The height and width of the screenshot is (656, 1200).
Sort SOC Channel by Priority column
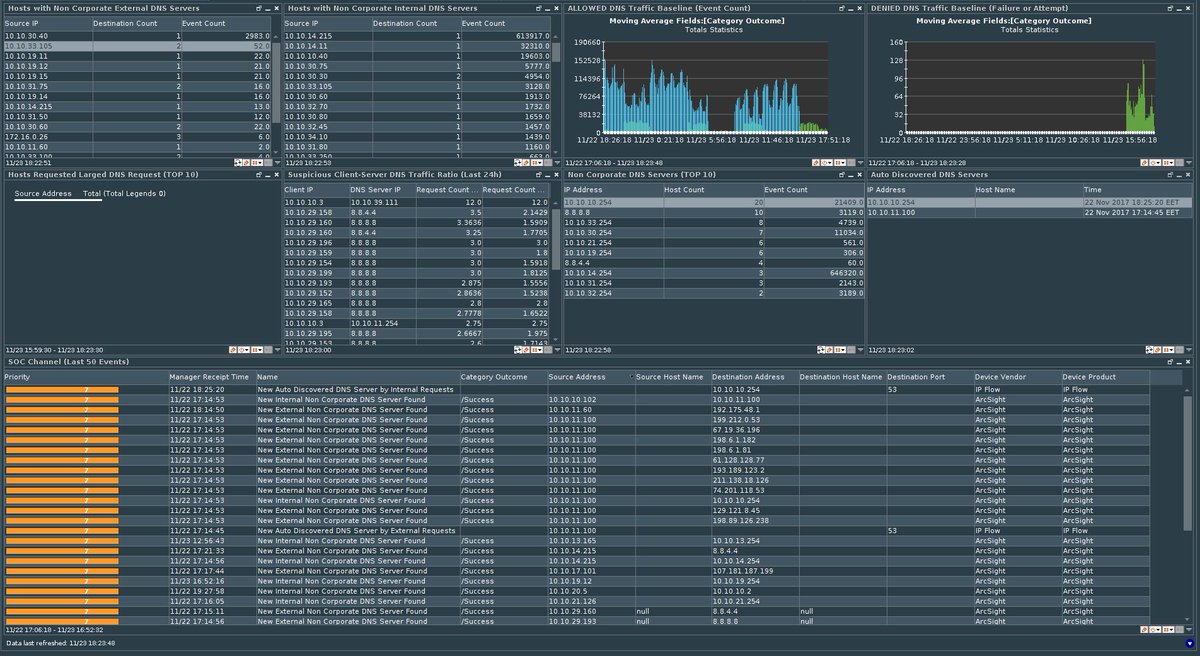point(84,377)
